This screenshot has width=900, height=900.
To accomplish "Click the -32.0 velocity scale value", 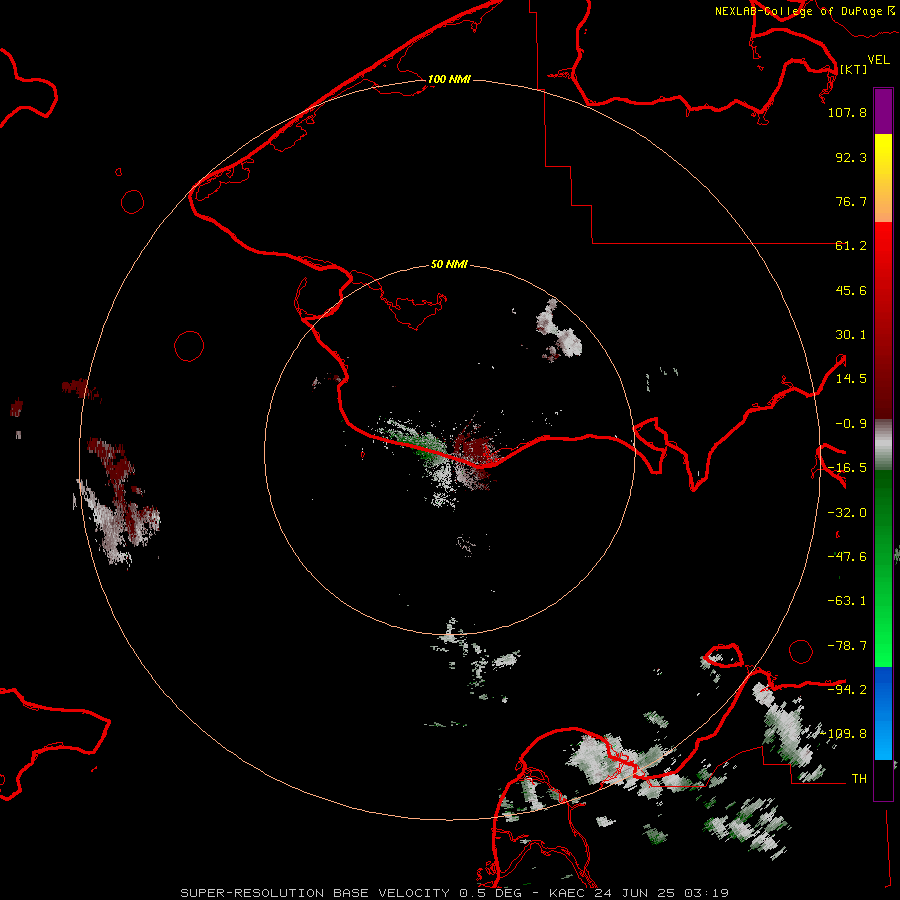I will click(847, 513).
